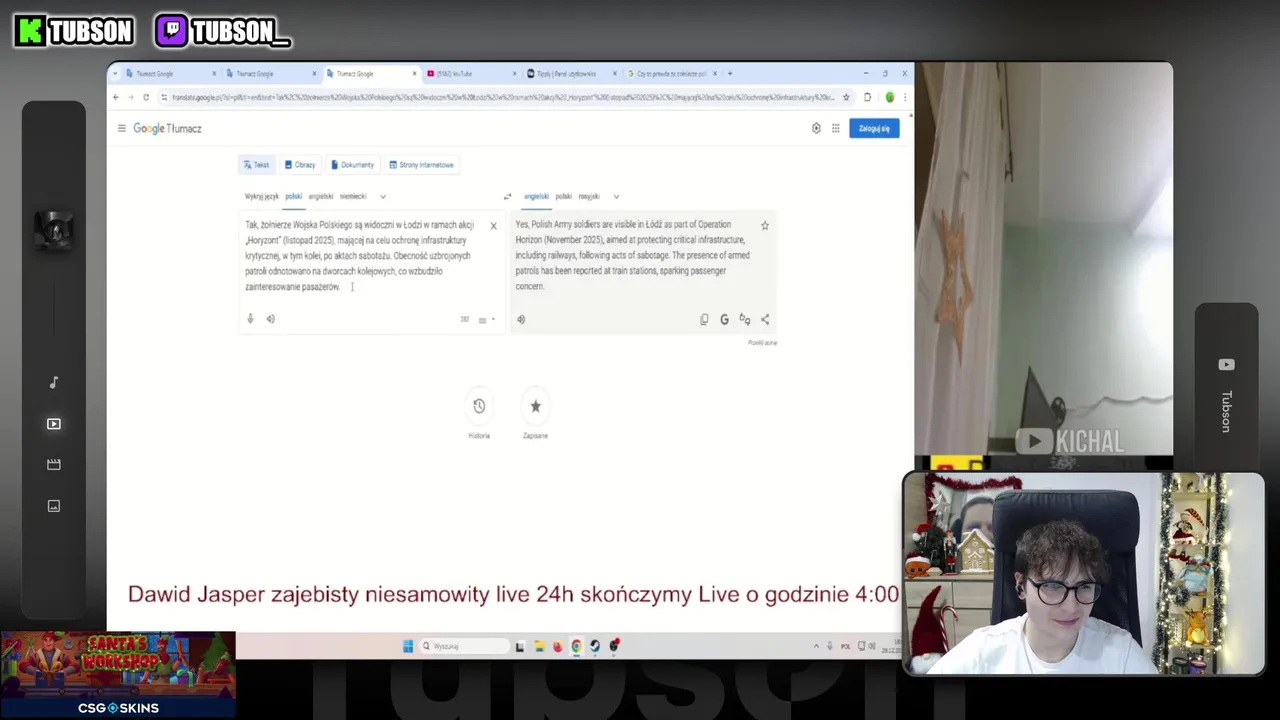The height and width of the screenshot is (720, 1280).
Task: Click the clapperboard overlay sidebar icon
Action: pos(54,464)
